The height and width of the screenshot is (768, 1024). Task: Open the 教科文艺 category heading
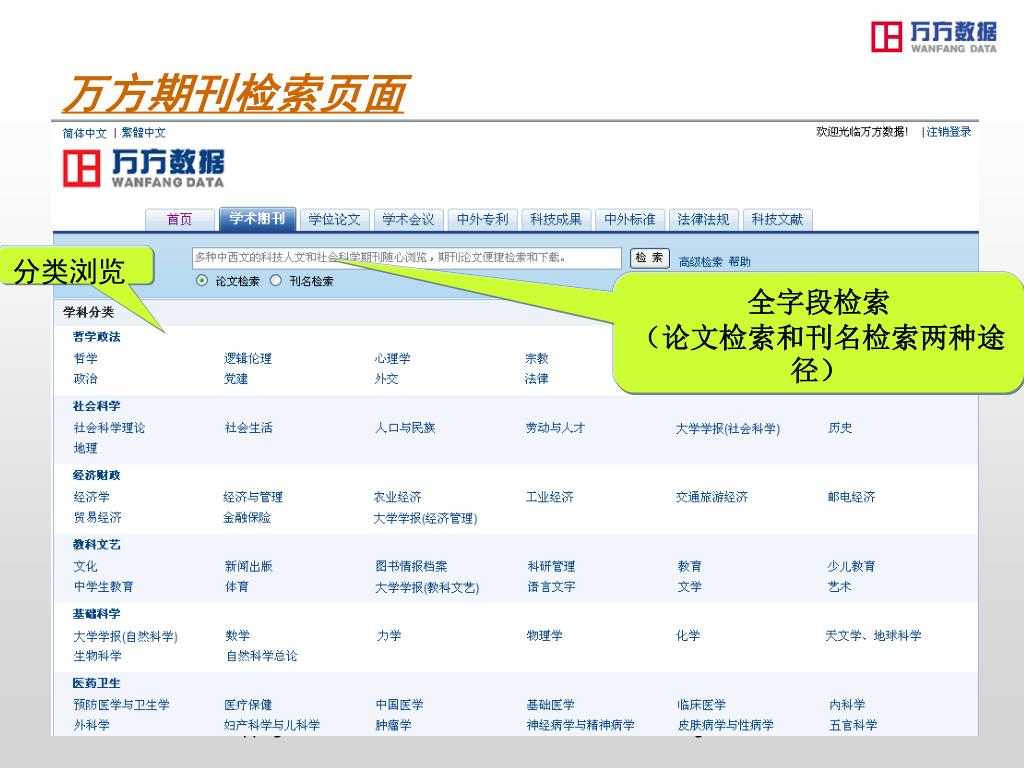tap(97, 545)
